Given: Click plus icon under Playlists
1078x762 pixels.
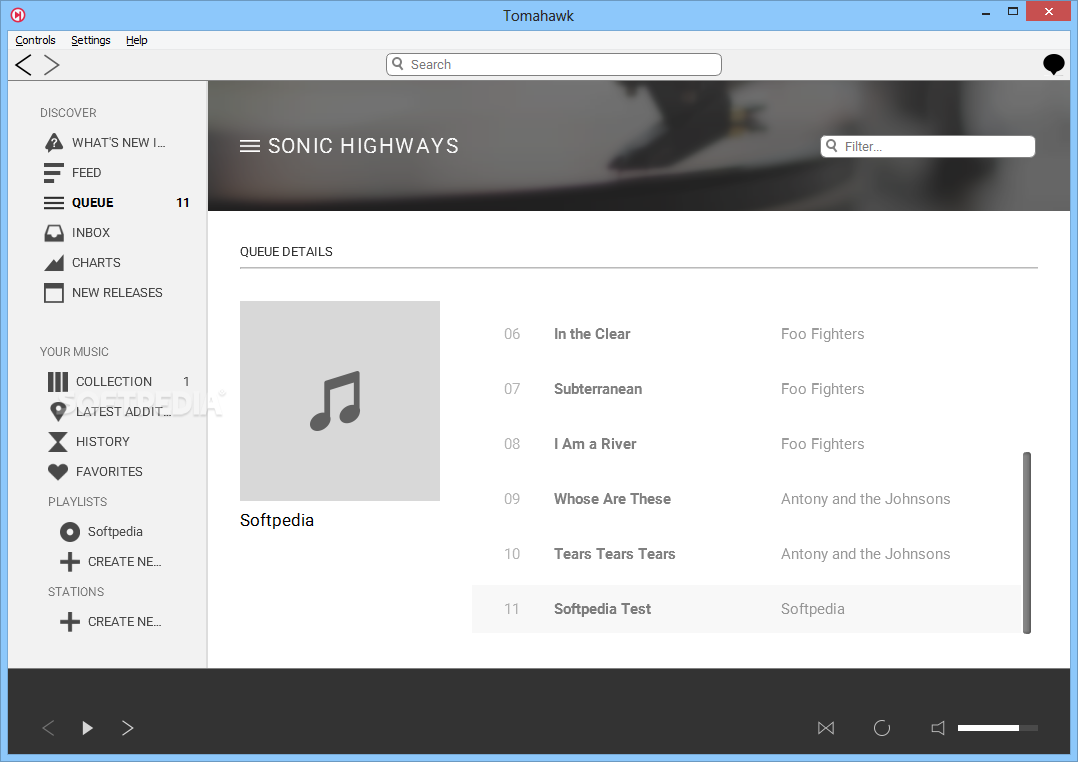Looking at the screenshot, I should coord(69,562).
